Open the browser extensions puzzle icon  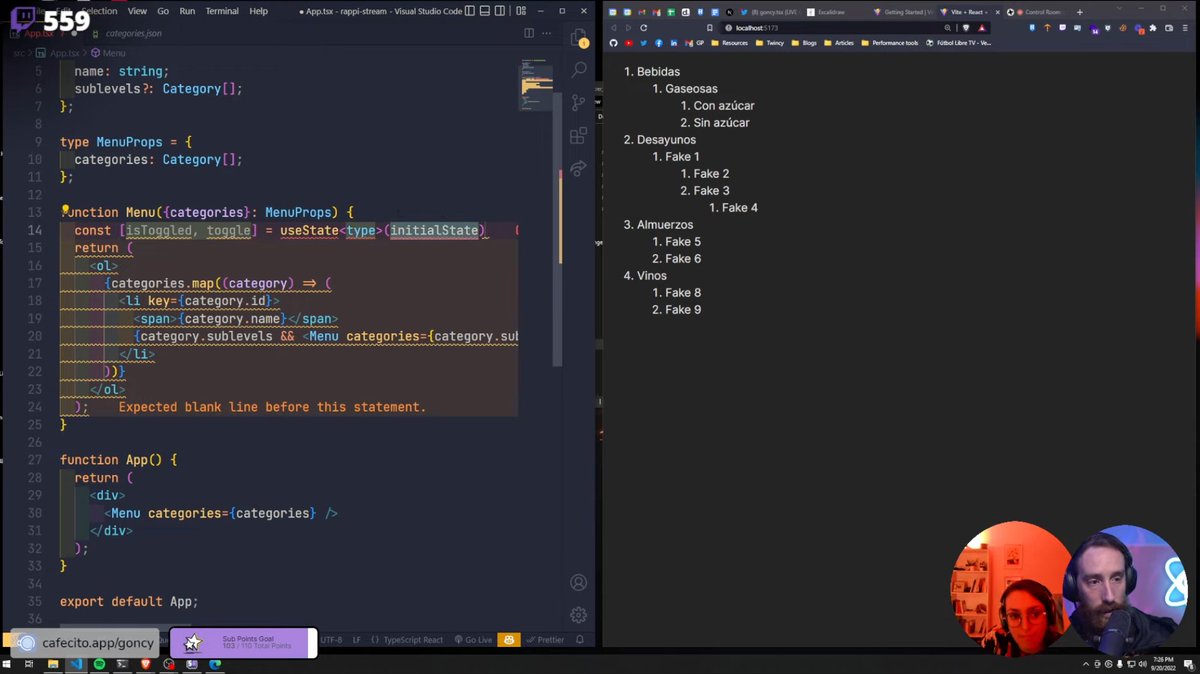[1153, 28]
